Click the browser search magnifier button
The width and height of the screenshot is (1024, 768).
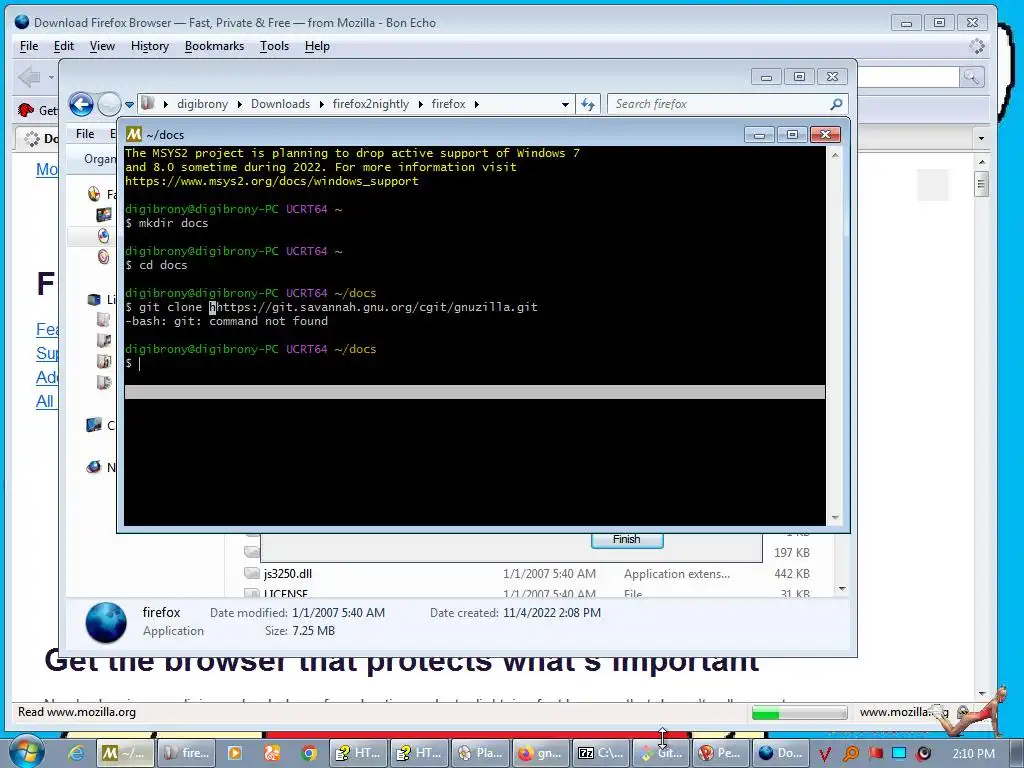coord(971,77)
